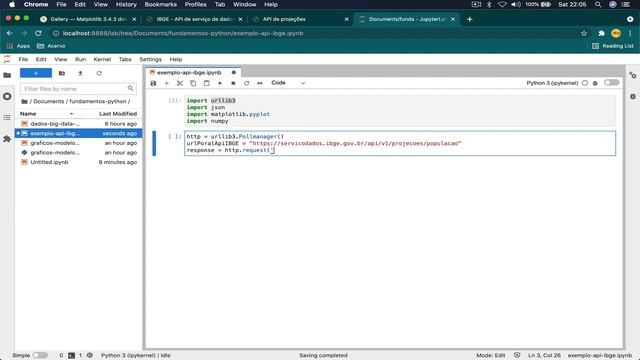Bookmark this page with star icon

pyautogui.click(x=584, y=33)
